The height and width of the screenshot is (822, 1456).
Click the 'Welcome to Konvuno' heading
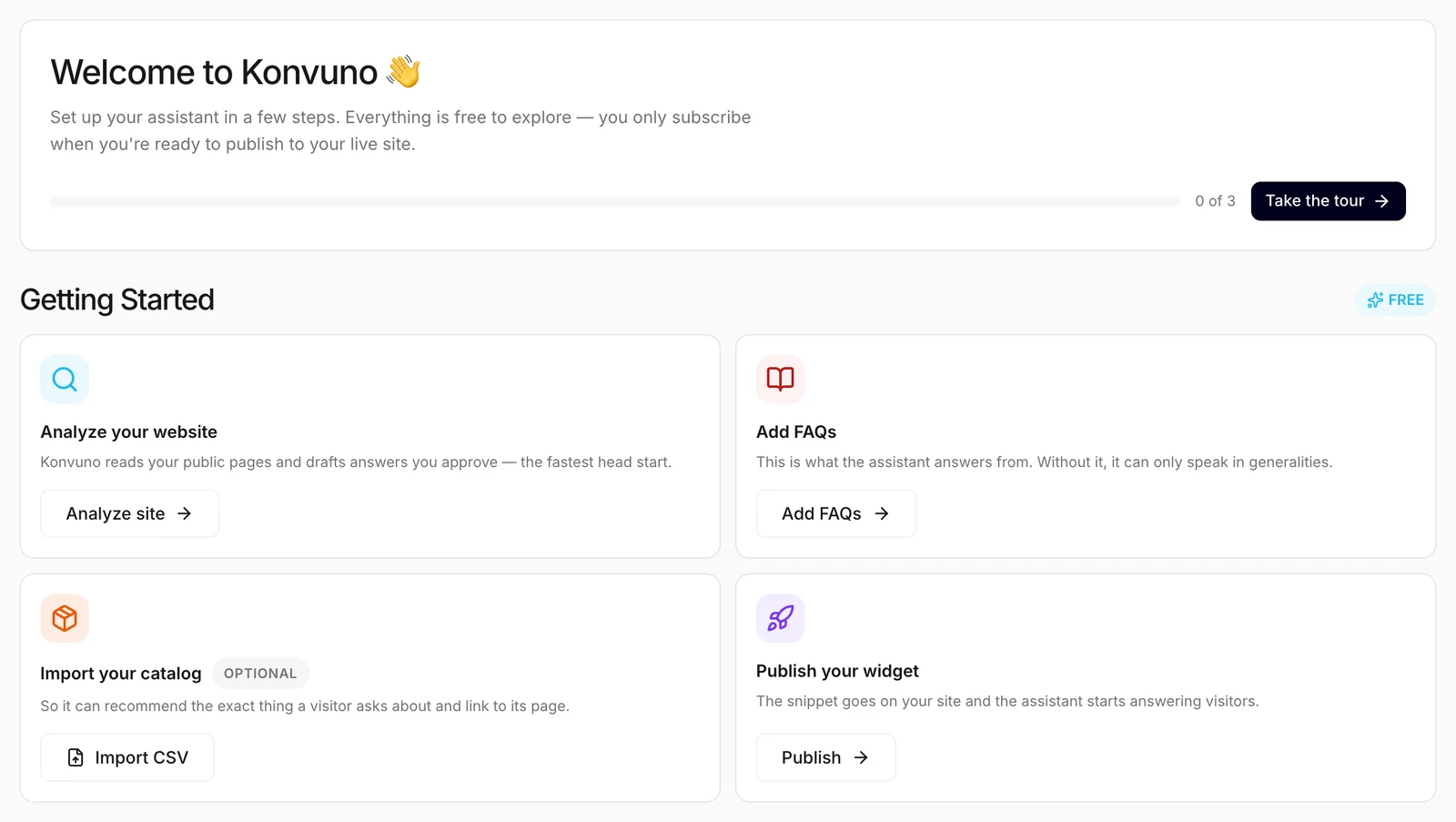pos(214,72)
